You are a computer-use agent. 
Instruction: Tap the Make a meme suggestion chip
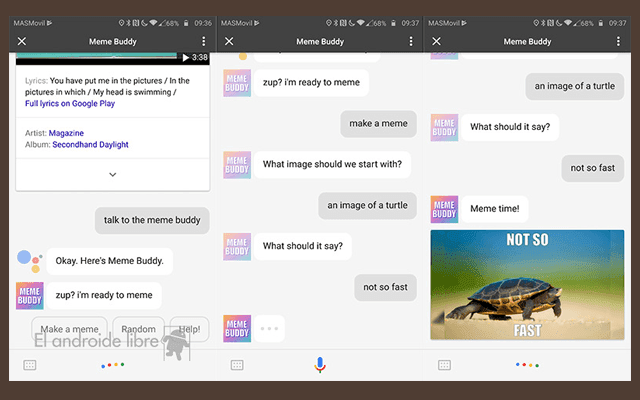pos(70,329)
